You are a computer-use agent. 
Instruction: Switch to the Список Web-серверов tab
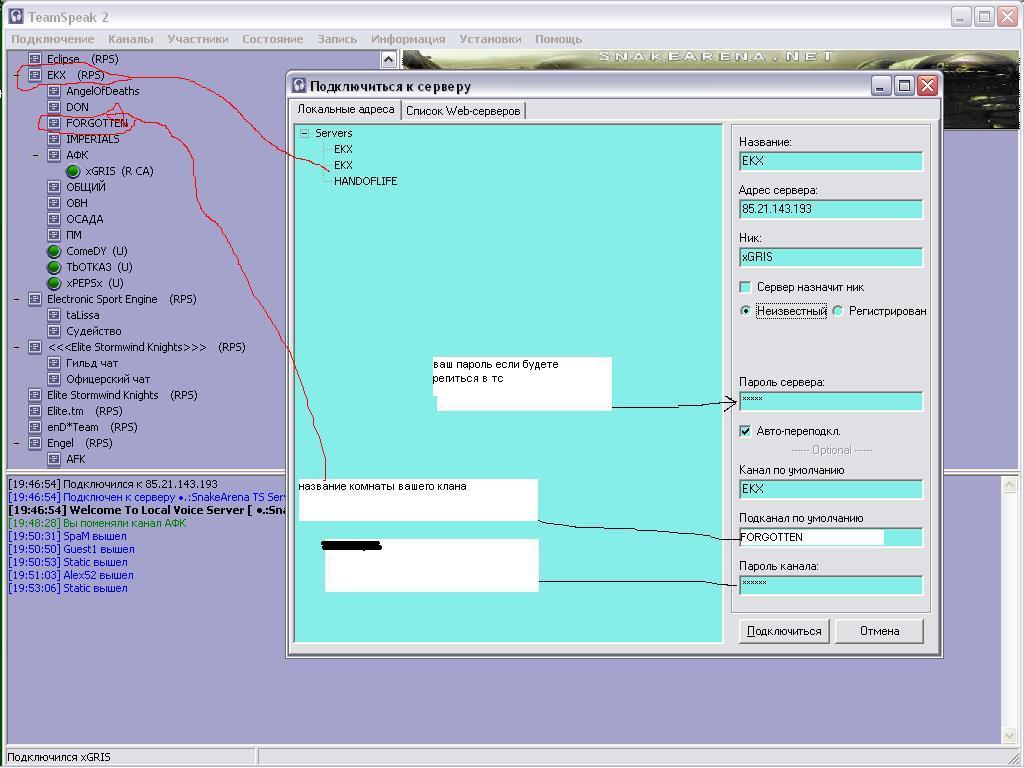[x=463, y=111]
